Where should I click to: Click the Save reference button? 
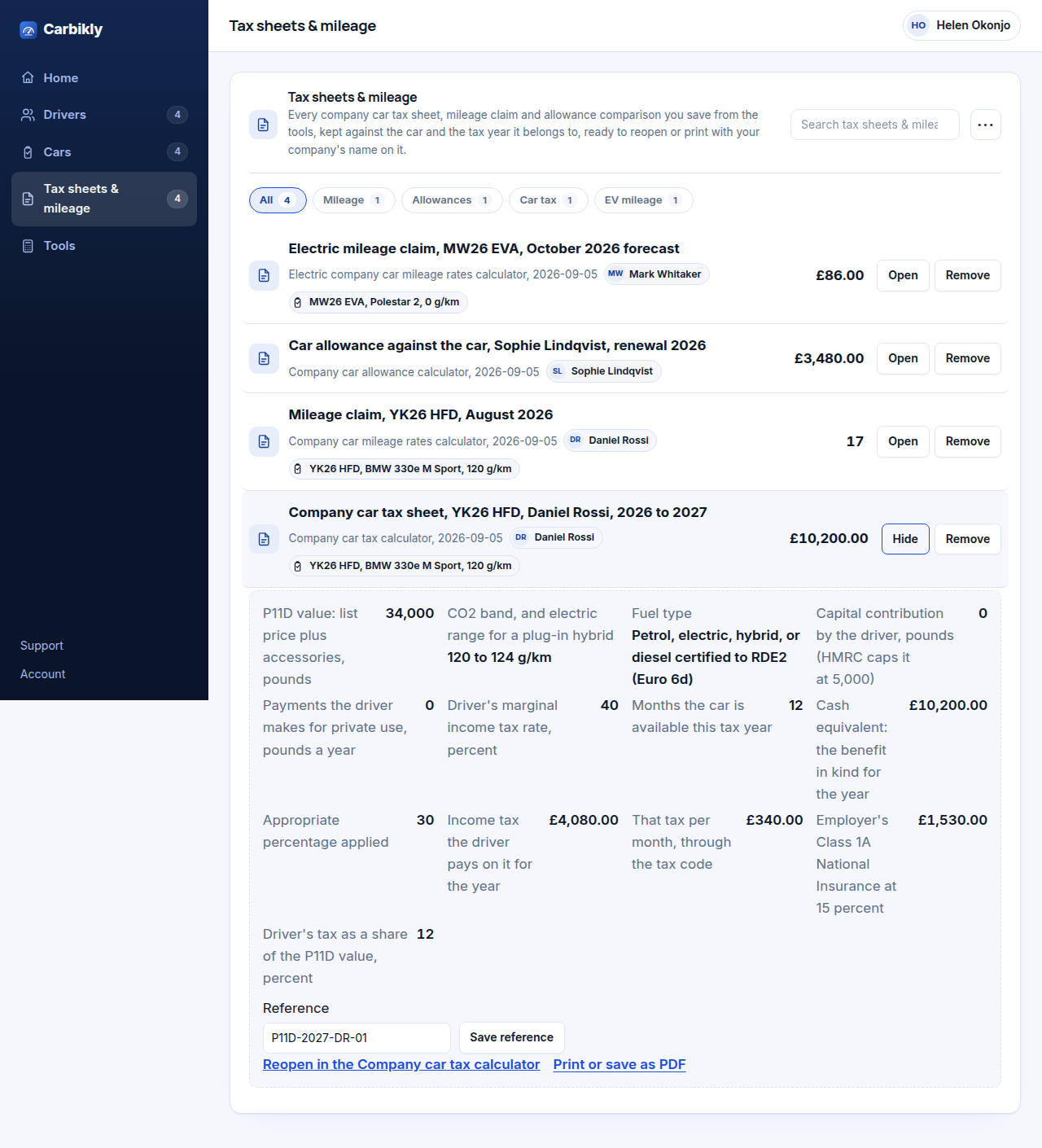[511, 1037]
